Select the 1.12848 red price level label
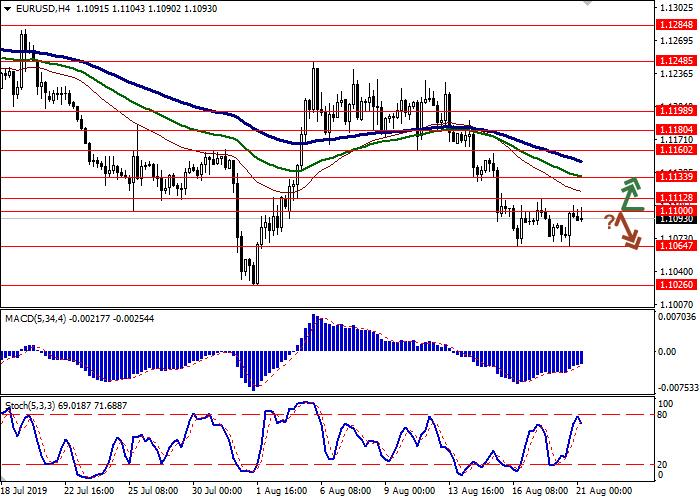Screen dimensions: 700x500 click(677, 26)
